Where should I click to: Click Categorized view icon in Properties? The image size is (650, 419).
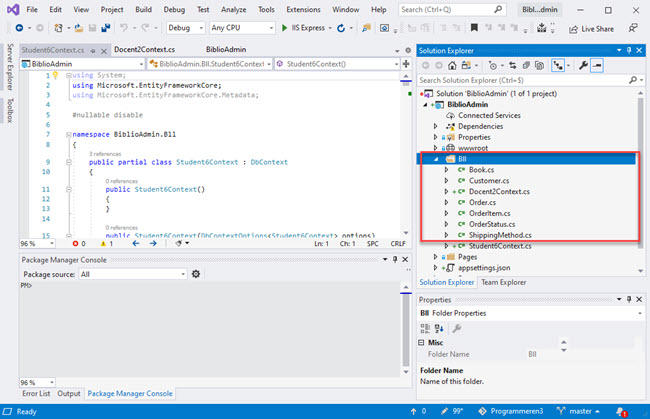coord(425,329)
